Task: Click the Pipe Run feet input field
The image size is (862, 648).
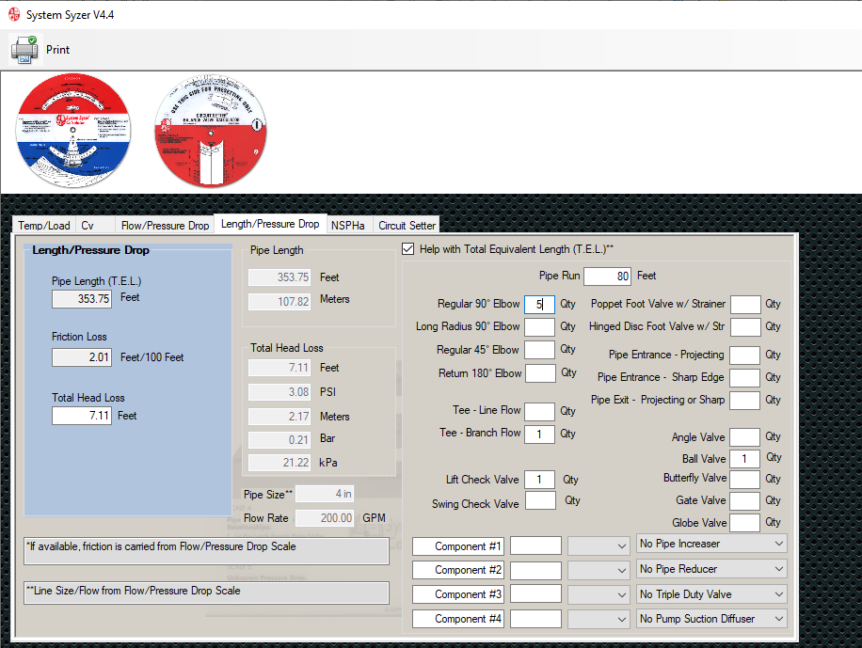Action: click(x=607, y=276)
